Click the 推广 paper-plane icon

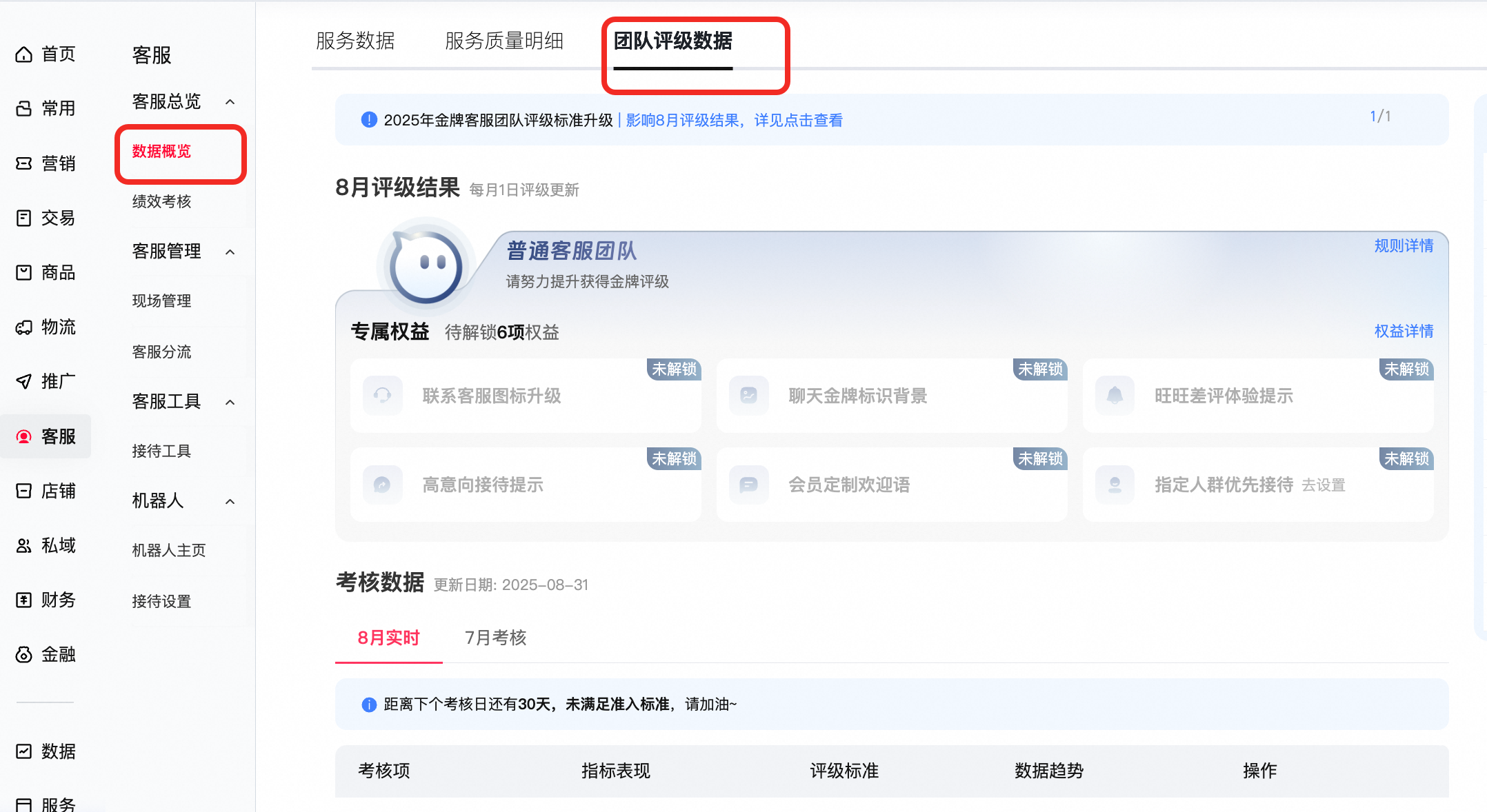[24, 381]
